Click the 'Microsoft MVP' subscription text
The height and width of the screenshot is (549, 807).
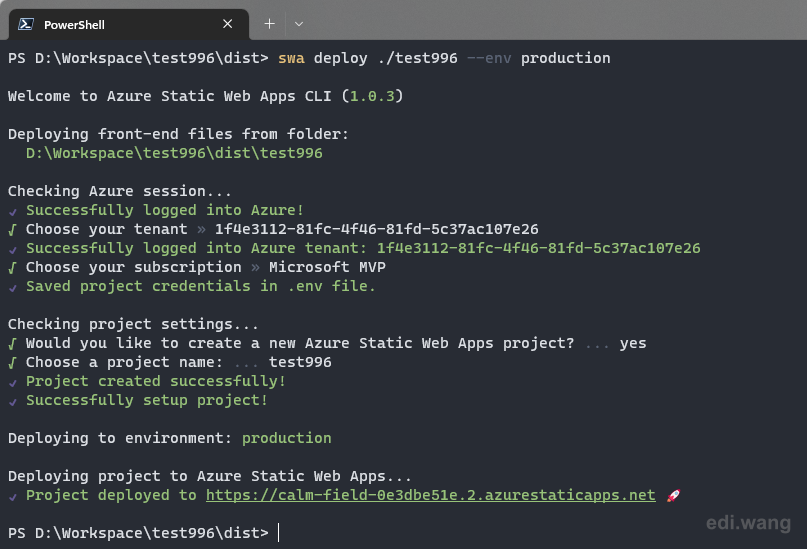327,267
